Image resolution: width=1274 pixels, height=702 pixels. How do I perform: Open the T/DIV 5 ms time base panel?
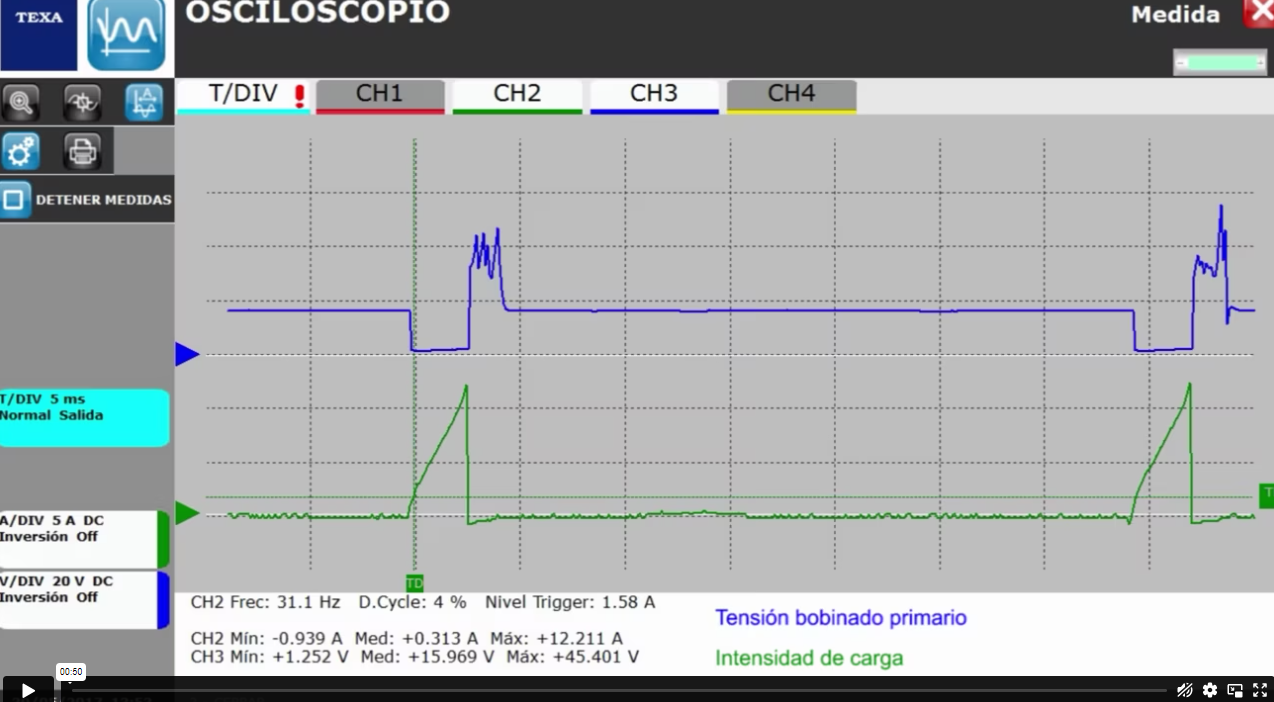[x=84, y=417]
